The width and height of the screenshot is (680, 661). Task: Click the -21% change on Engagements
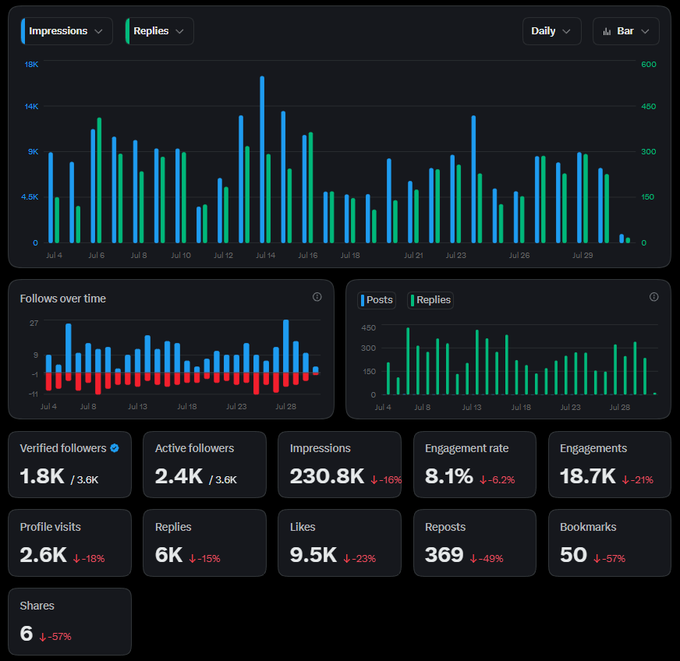click(x=638, y=480)
